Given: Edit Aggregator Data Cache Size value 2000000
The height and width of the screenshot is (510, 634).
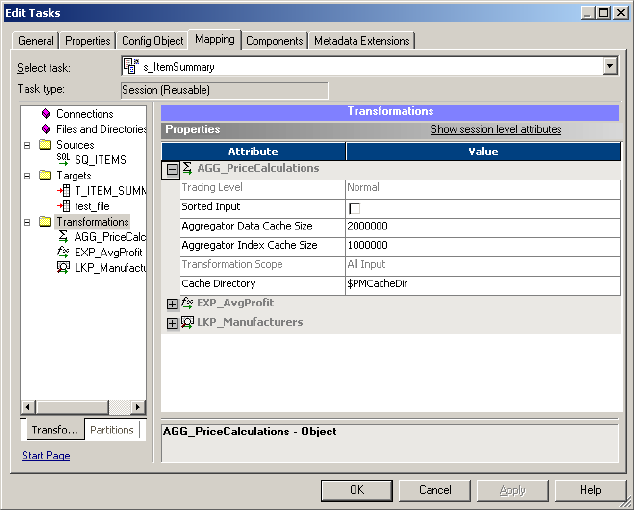Looking at the screenshot, I should (483, 226).
